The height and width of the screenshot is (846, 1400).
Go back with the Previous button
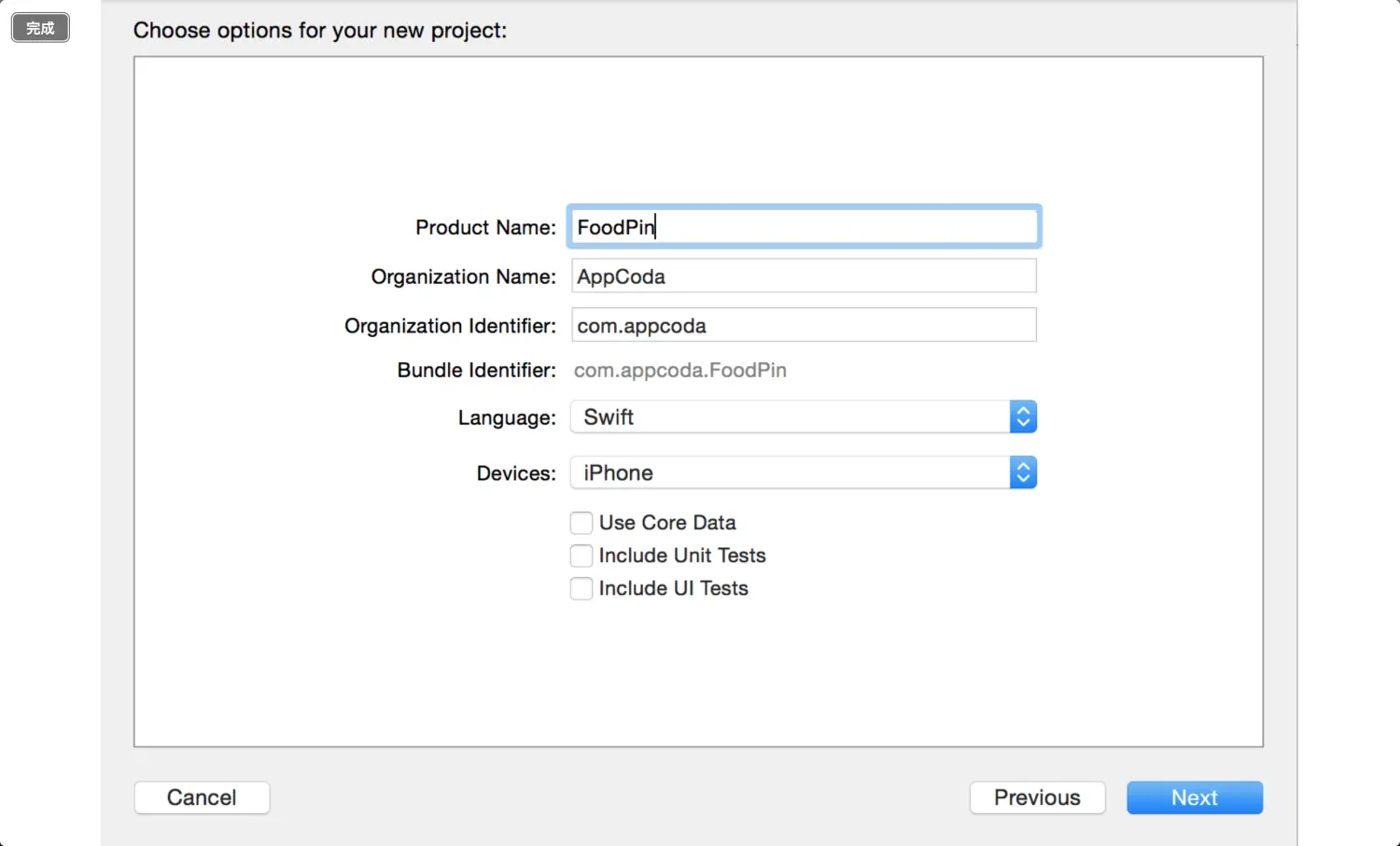(x=1037, y=797)
